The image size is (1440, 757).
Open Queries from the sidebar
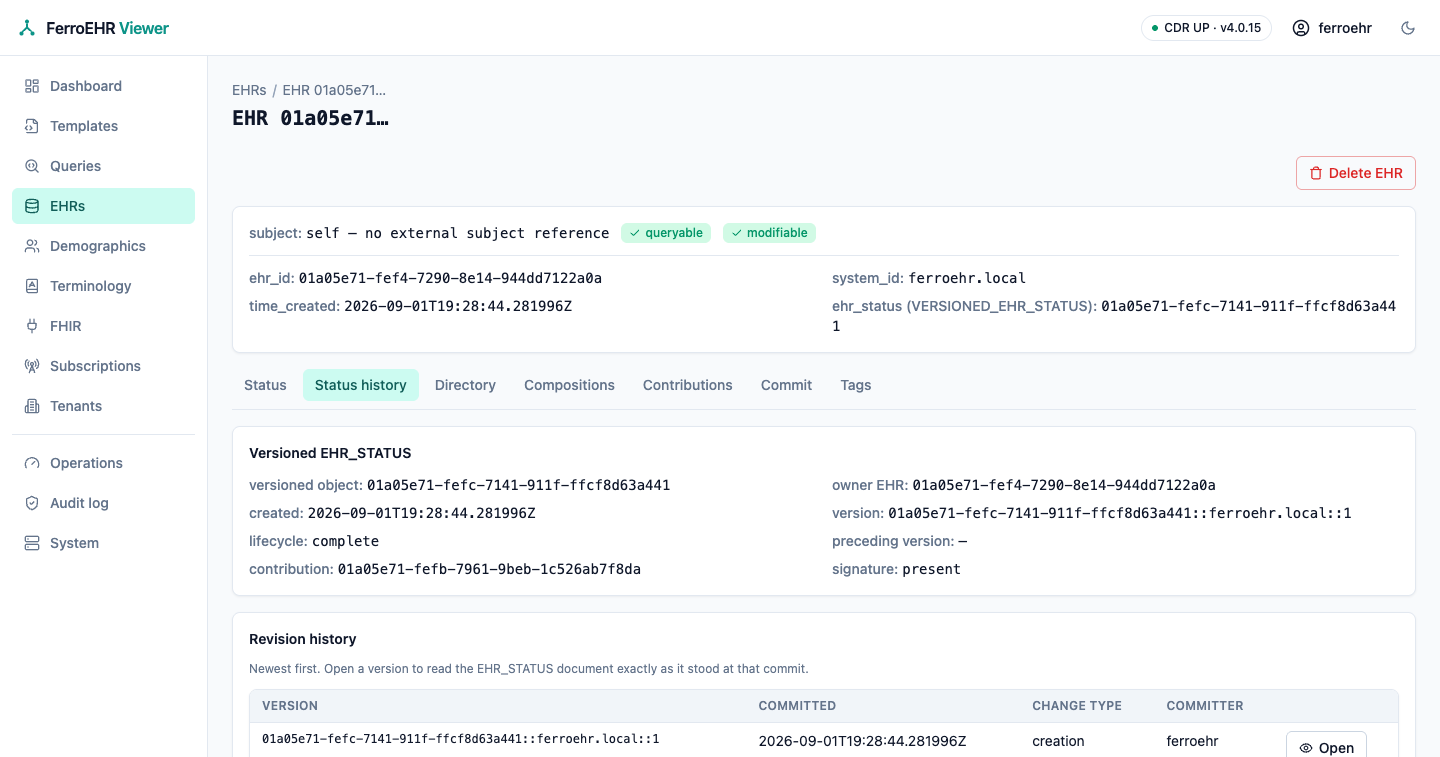103,166
